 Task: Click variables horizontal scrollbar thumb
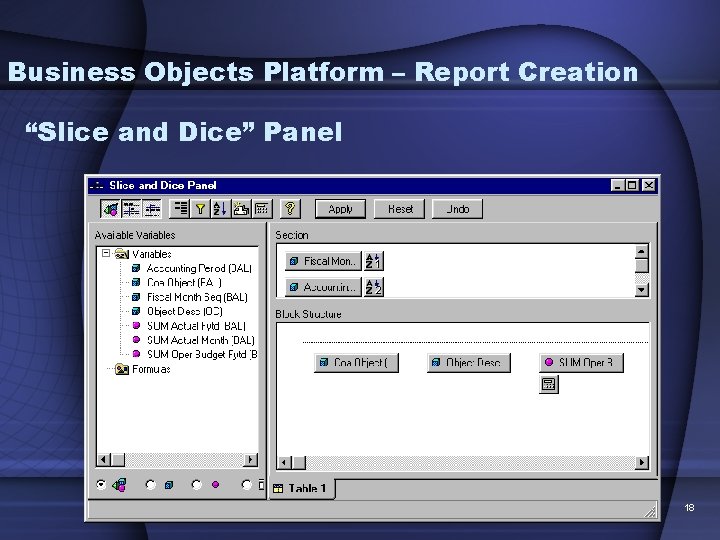118,460
